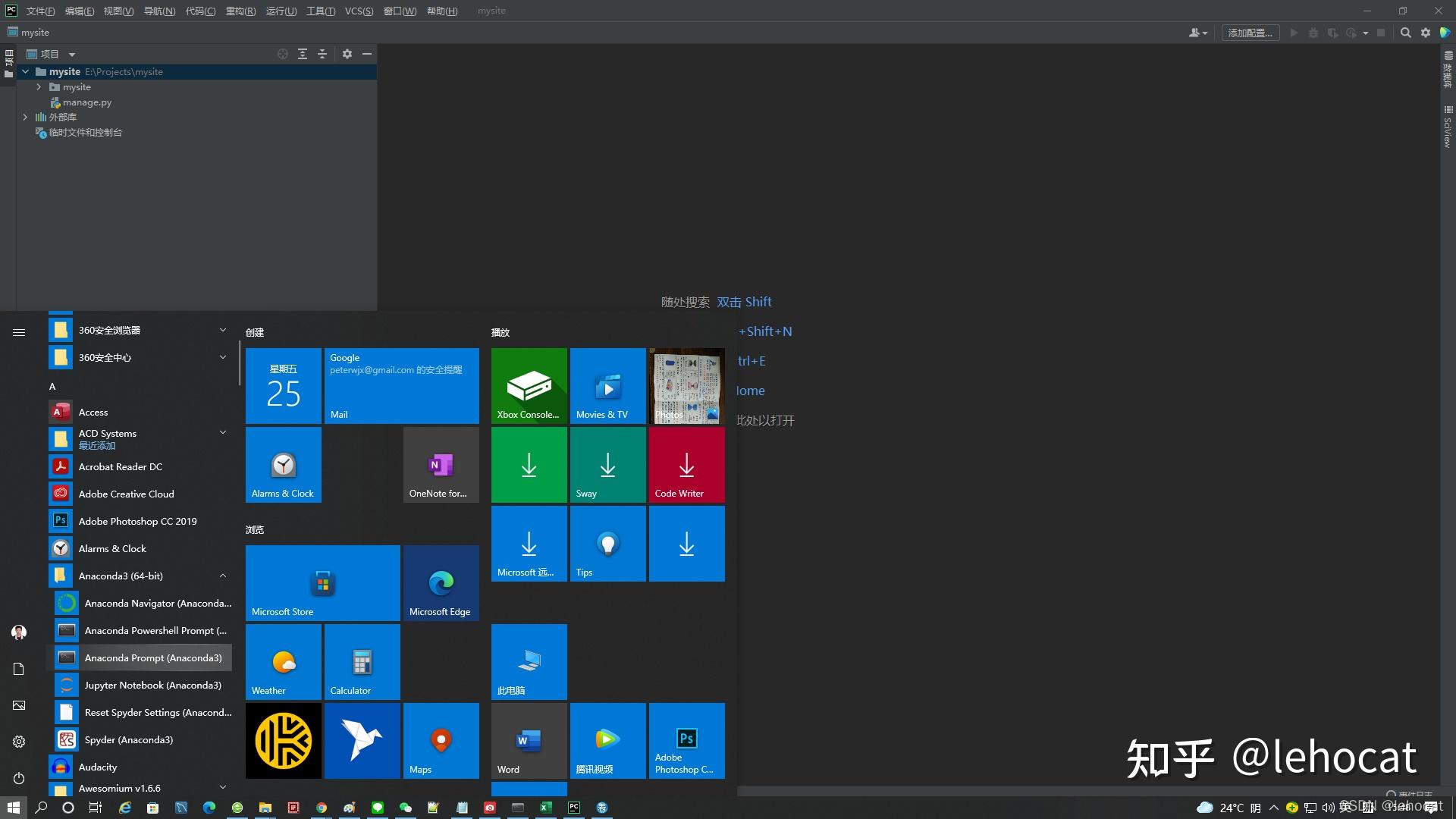Click the 添加配置 button
This screenshot has width=1456, height=819.
(1250, 33)
